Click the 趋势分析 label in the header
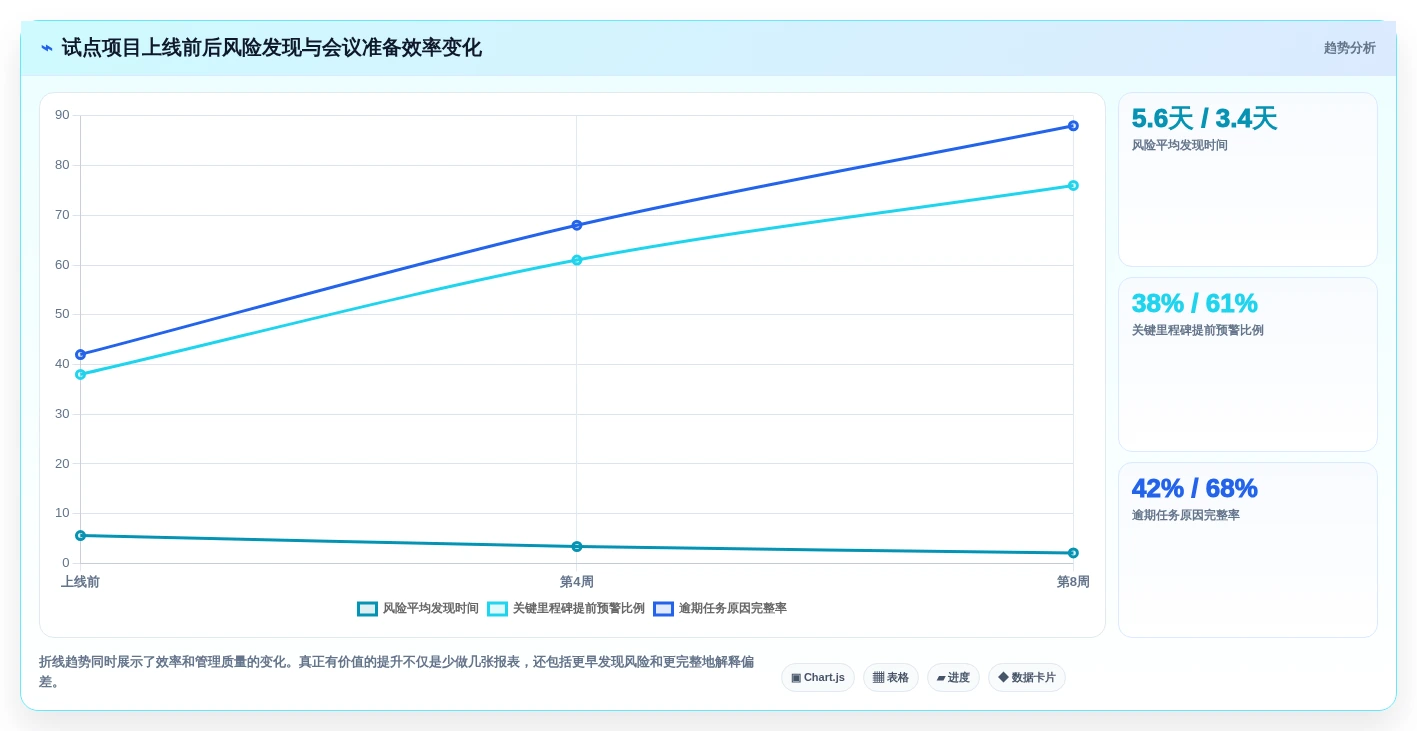The height and width of the screenshot is (731, 1417). pos(1349,48)
